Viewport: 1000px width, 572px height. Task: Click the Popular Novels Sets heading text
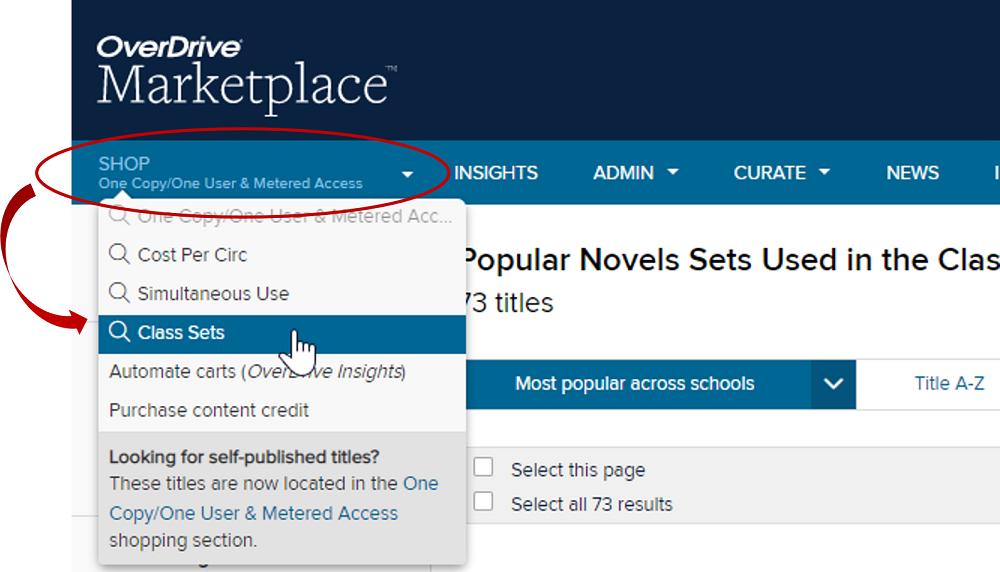click(731, 260)
